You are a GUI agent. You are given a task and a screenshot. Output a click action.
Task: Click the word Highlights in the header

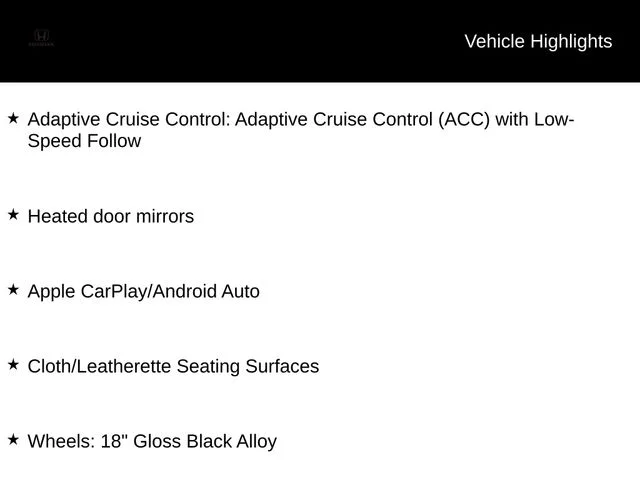[571, 42]
